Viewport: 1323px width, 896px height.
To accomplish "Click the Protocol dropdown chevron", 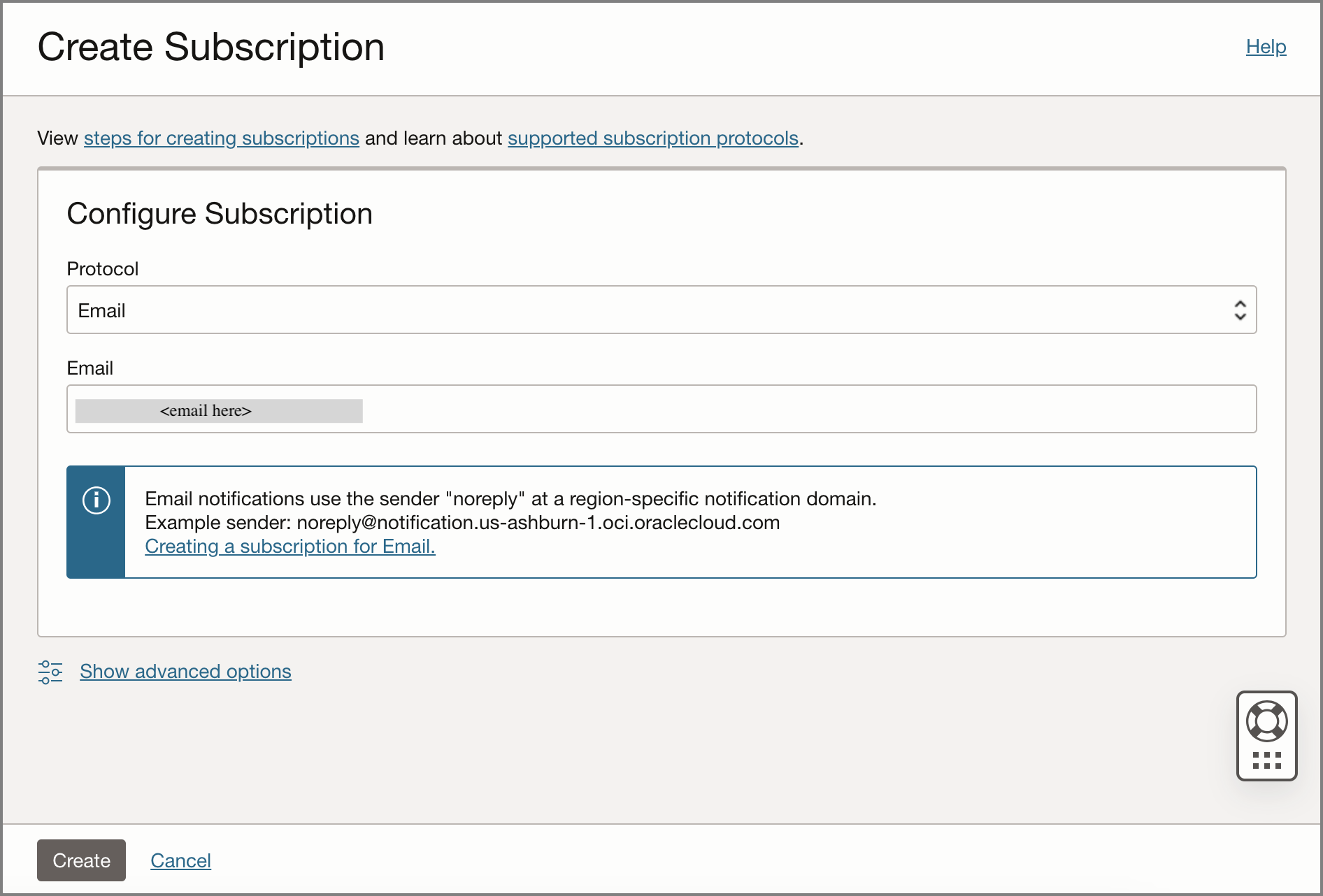I will [1240, 310].
